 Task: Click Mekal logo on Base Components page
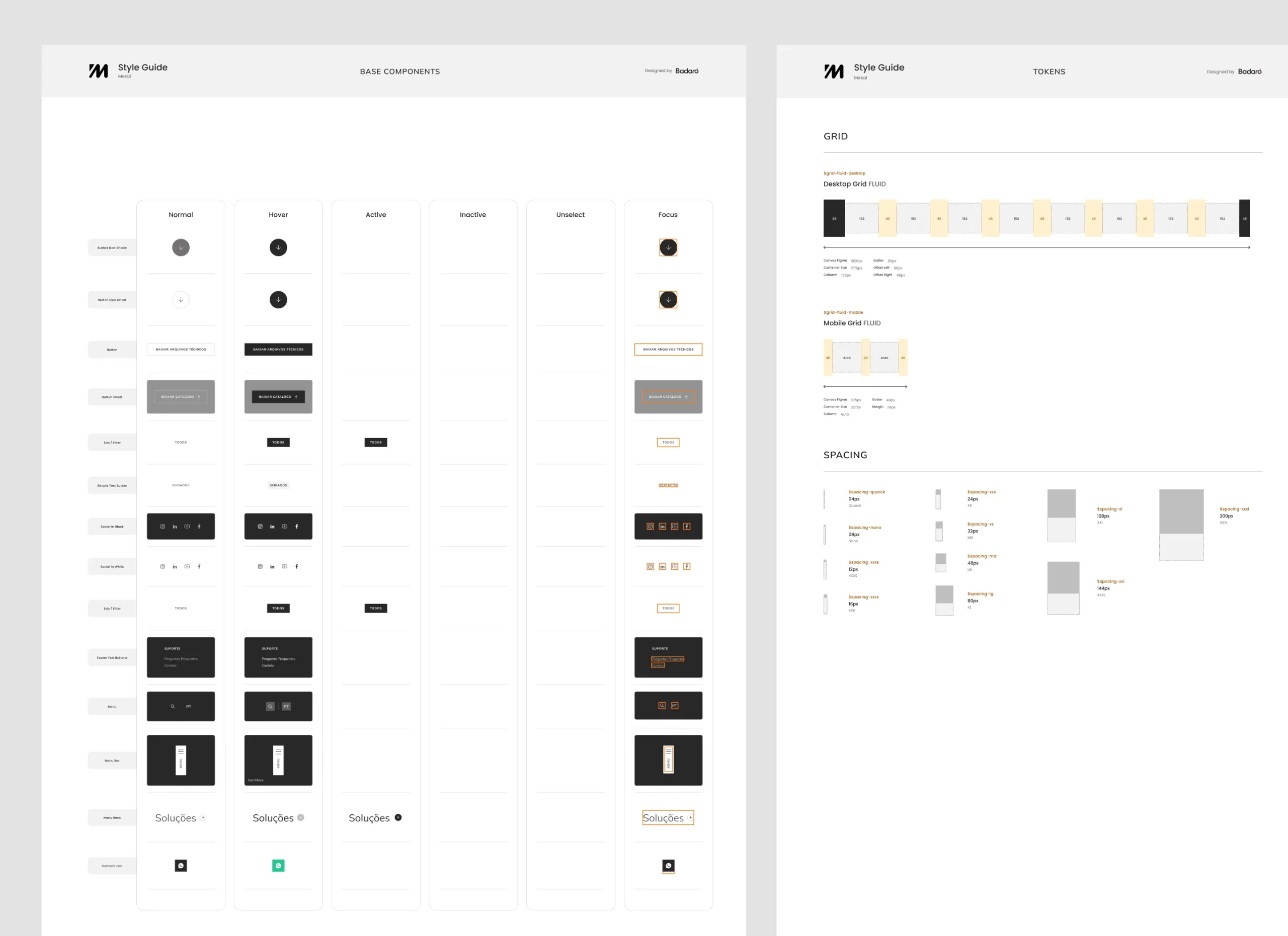[98, 71]
